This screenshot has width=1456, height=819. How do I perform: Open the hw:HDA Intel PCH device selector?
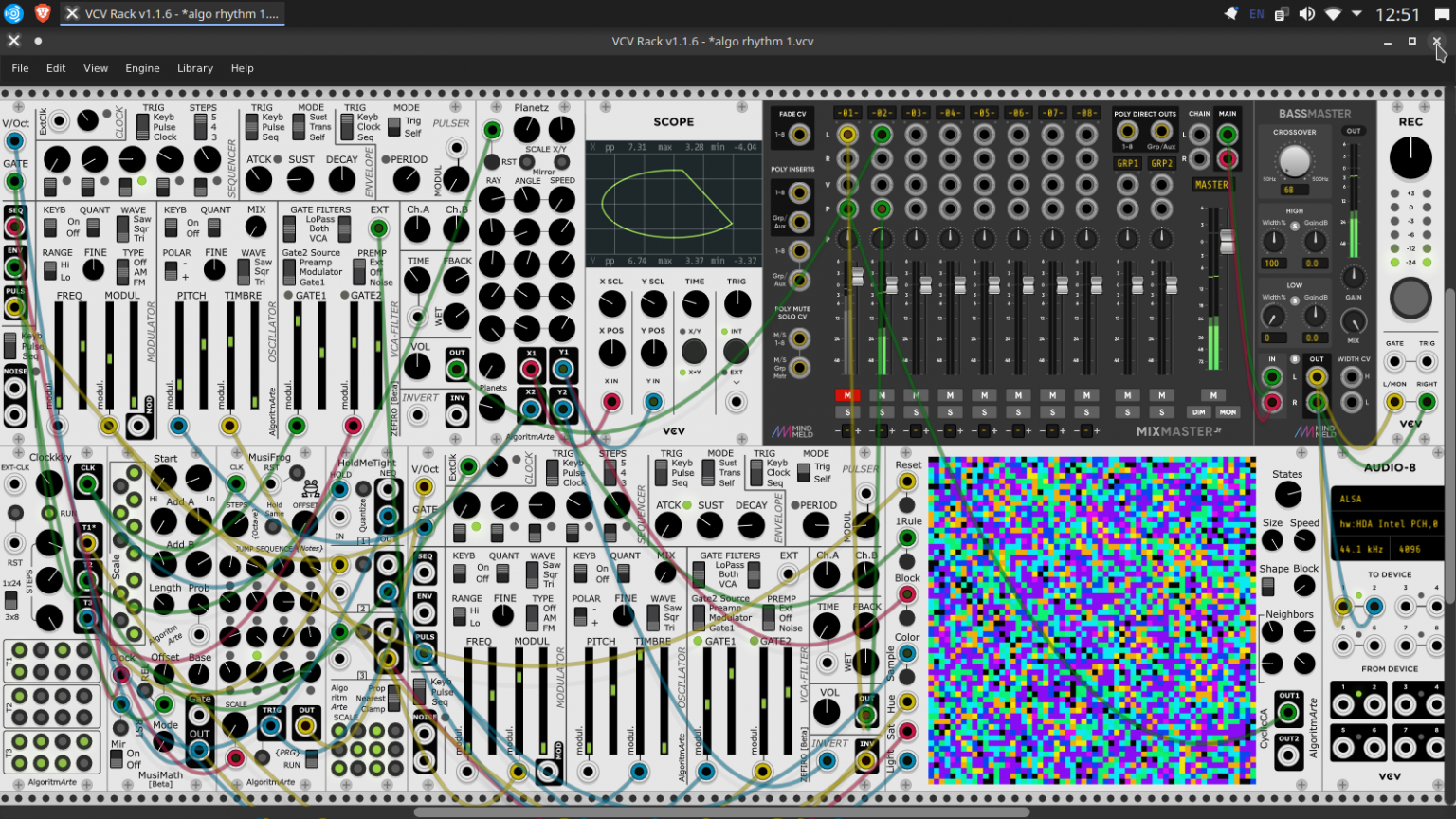click(1388, 523)
